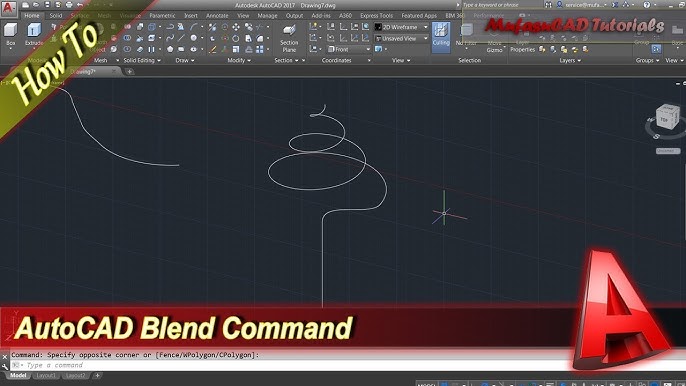Switch to the Insert ribbon tab

191,15
